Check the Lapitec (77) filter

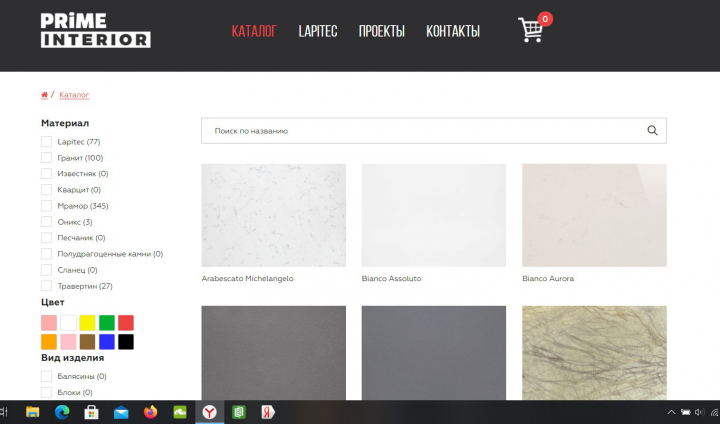(x=46, y=141)
